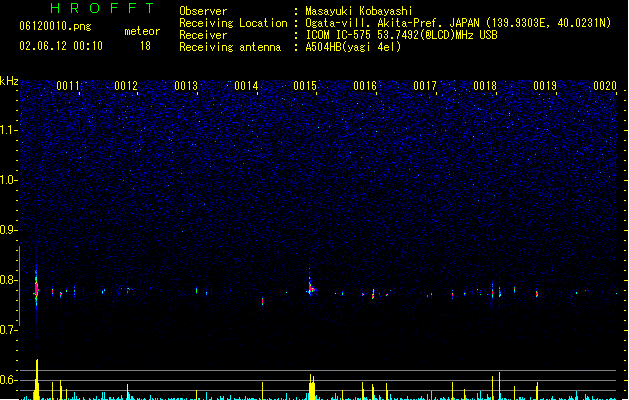Click the HROFFT title text
The image size is (629, 400).
tap(102, 8)
